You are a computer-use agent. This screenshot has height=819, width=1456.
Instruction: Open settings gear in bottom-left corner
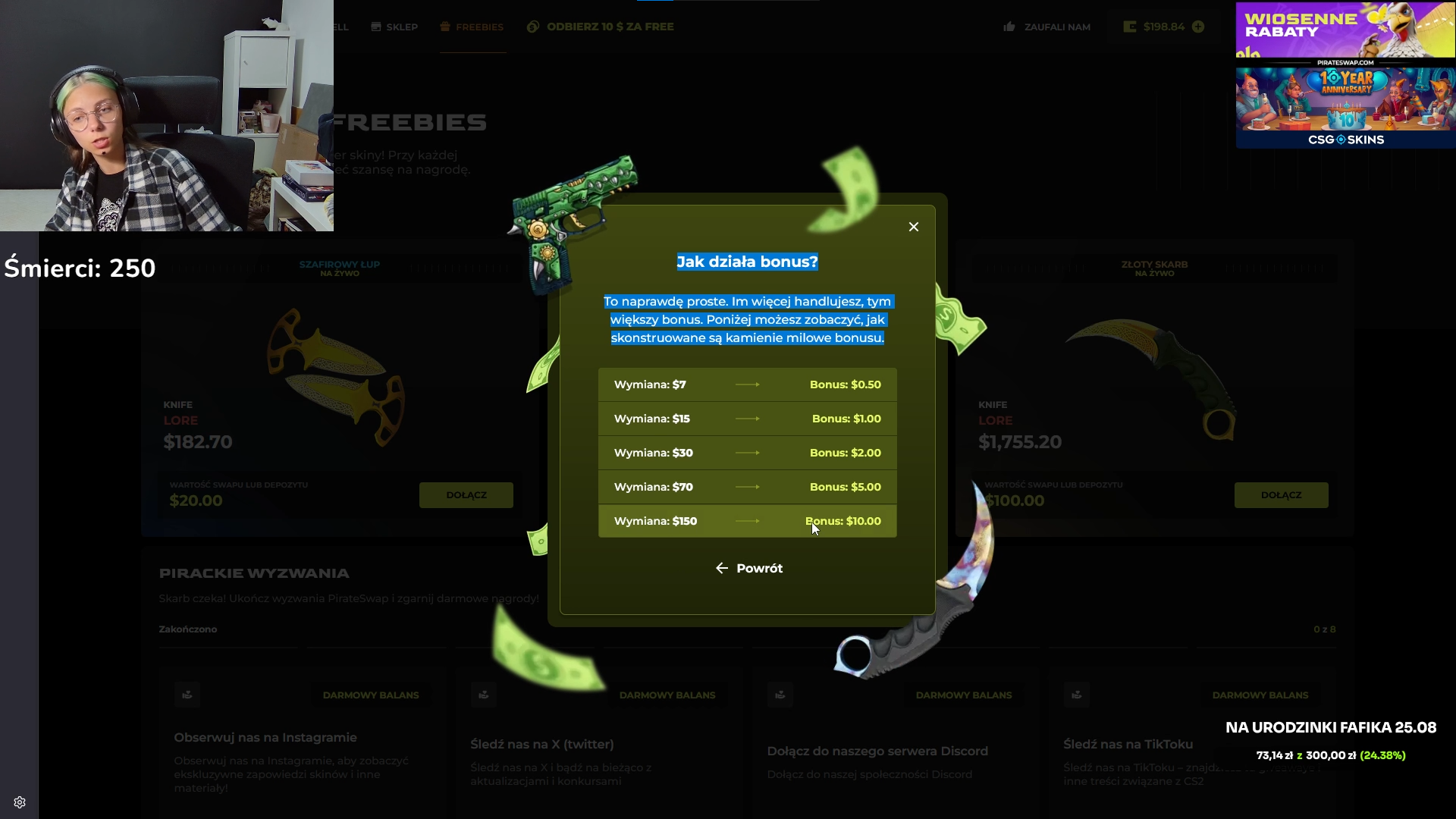pyautogui.click(x=20, y=802)
